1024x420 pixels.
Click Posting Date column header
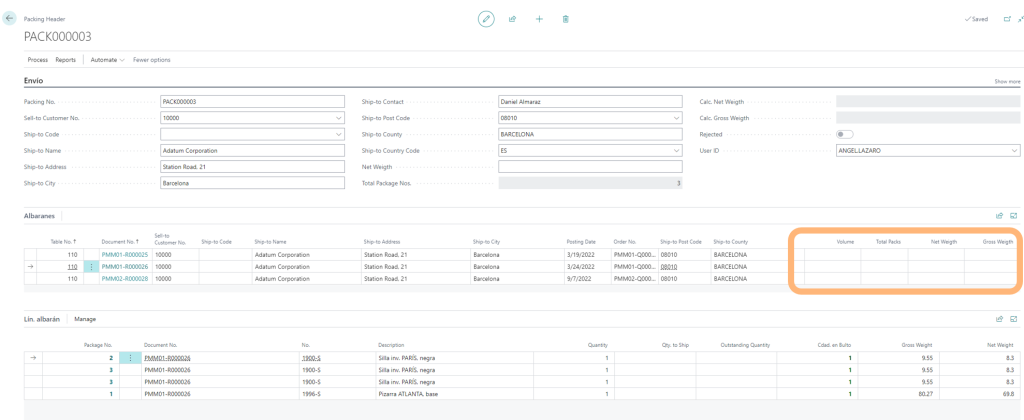click(581, 242)
